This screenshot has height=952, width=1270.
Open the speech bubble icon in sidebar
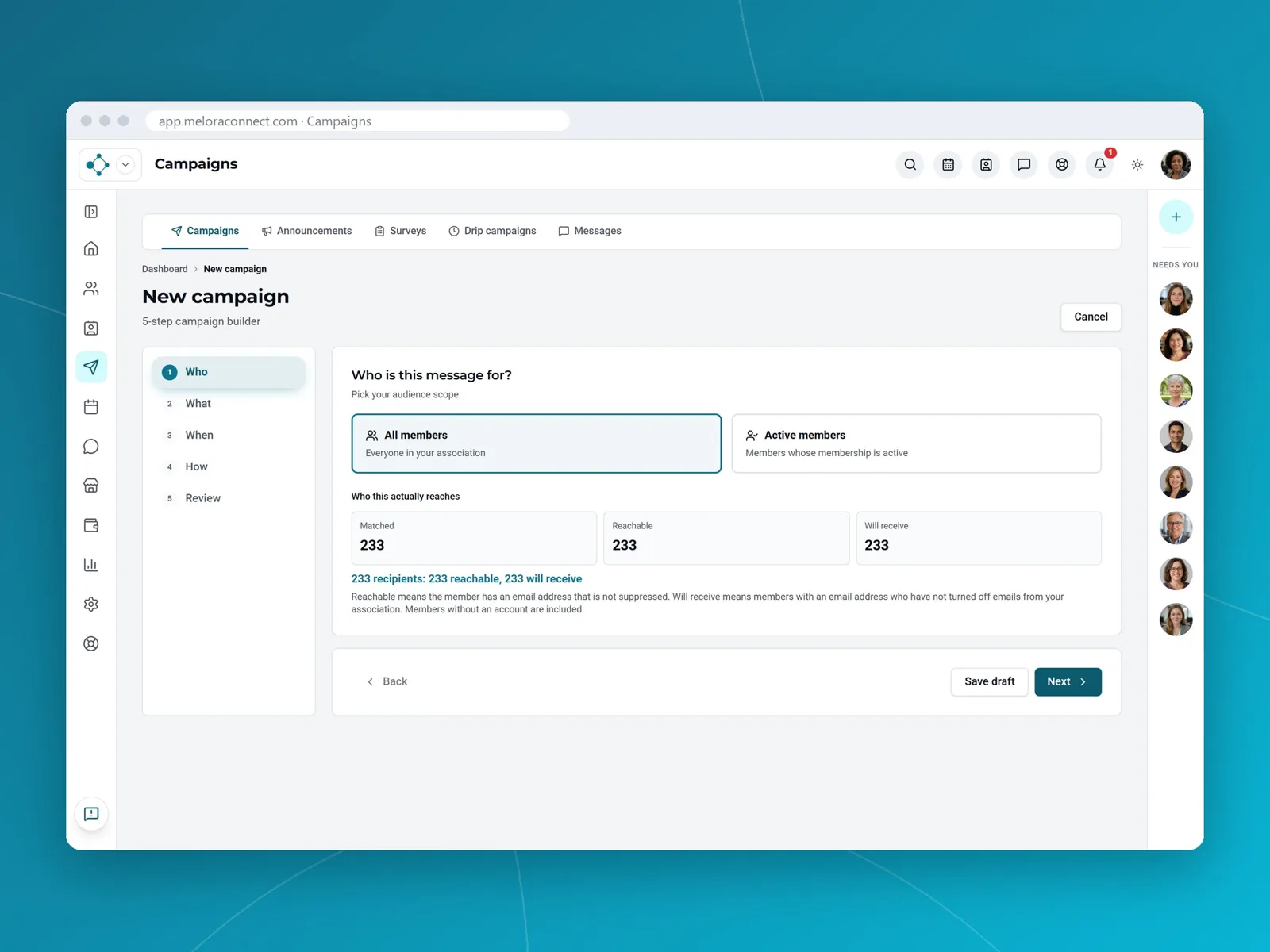click(91, 447)
